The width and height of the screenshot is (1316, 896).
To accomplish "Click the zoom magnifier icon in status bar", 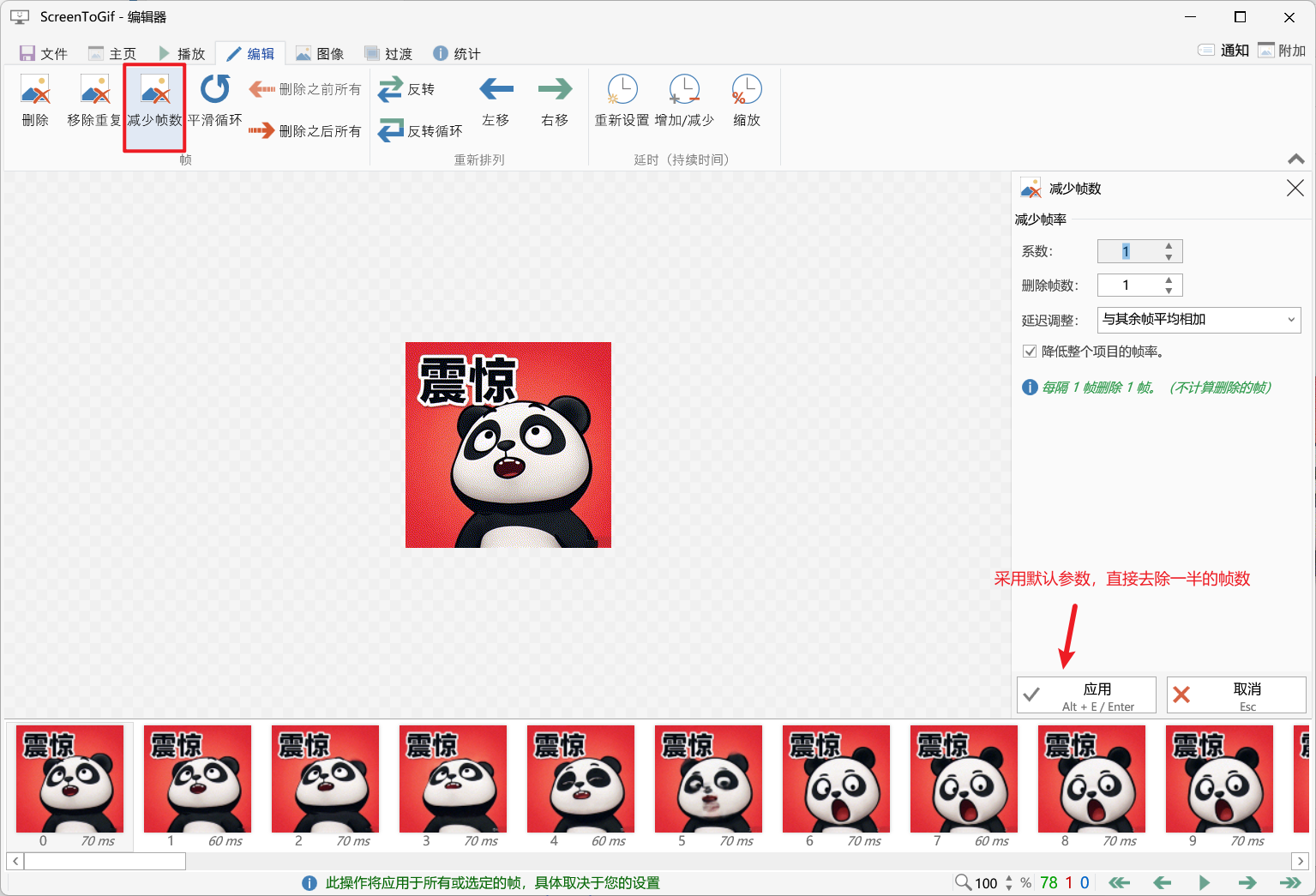I will 964,882.
